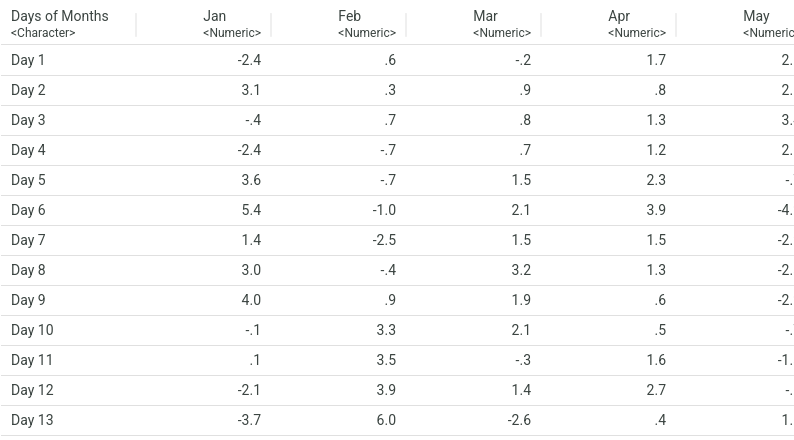Click the Day 6 row label
The image size is (794, 440).
(28, 210)
